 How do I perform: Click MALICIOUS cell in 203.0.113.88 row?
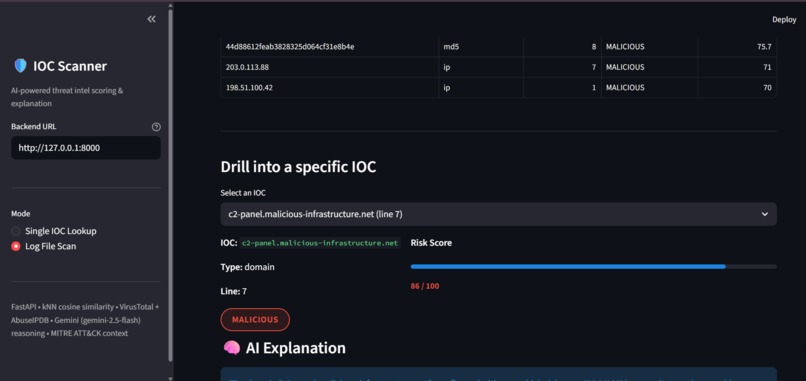pos(649,67)
